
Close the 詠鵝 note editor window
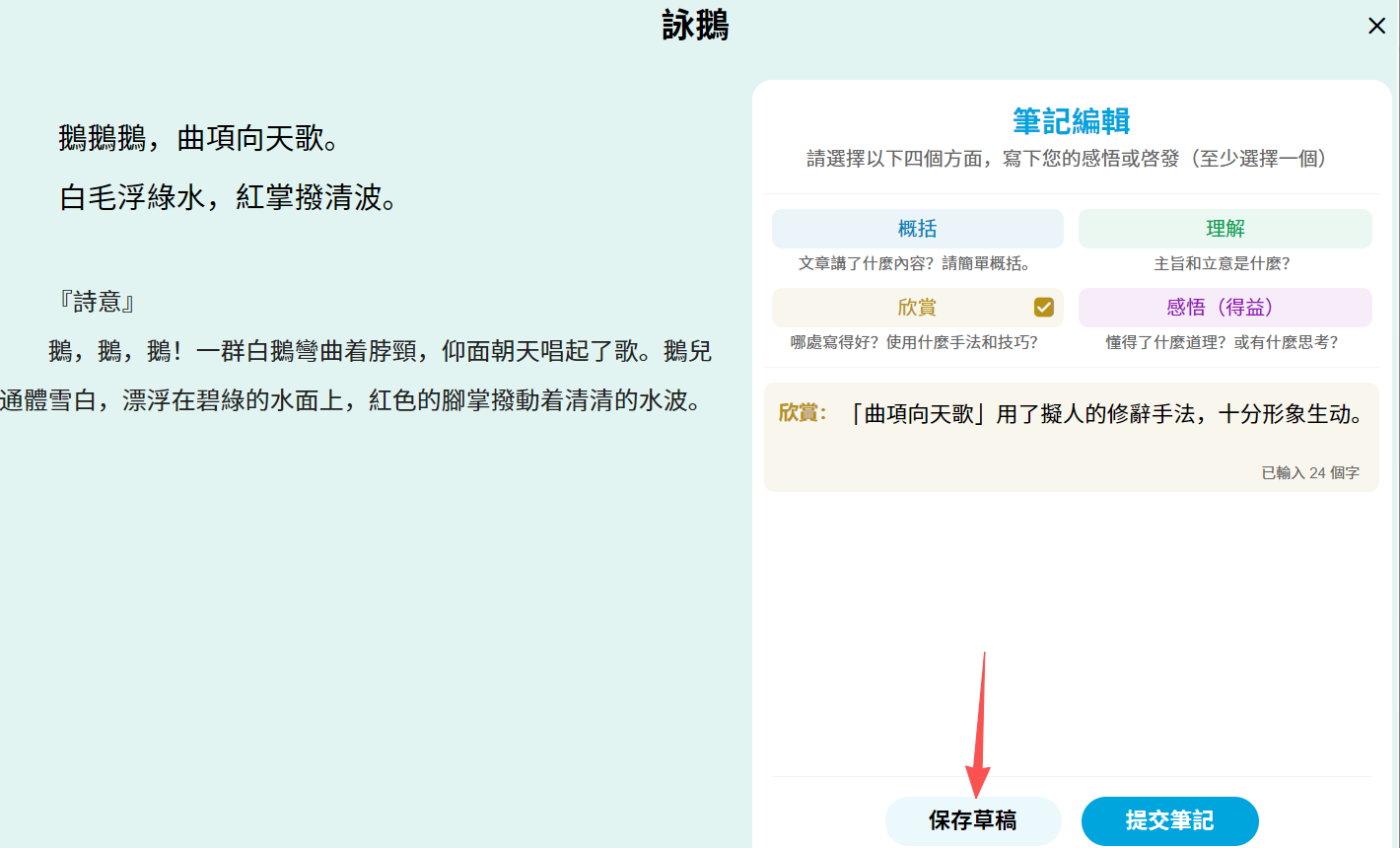[x=1376, y=27]
